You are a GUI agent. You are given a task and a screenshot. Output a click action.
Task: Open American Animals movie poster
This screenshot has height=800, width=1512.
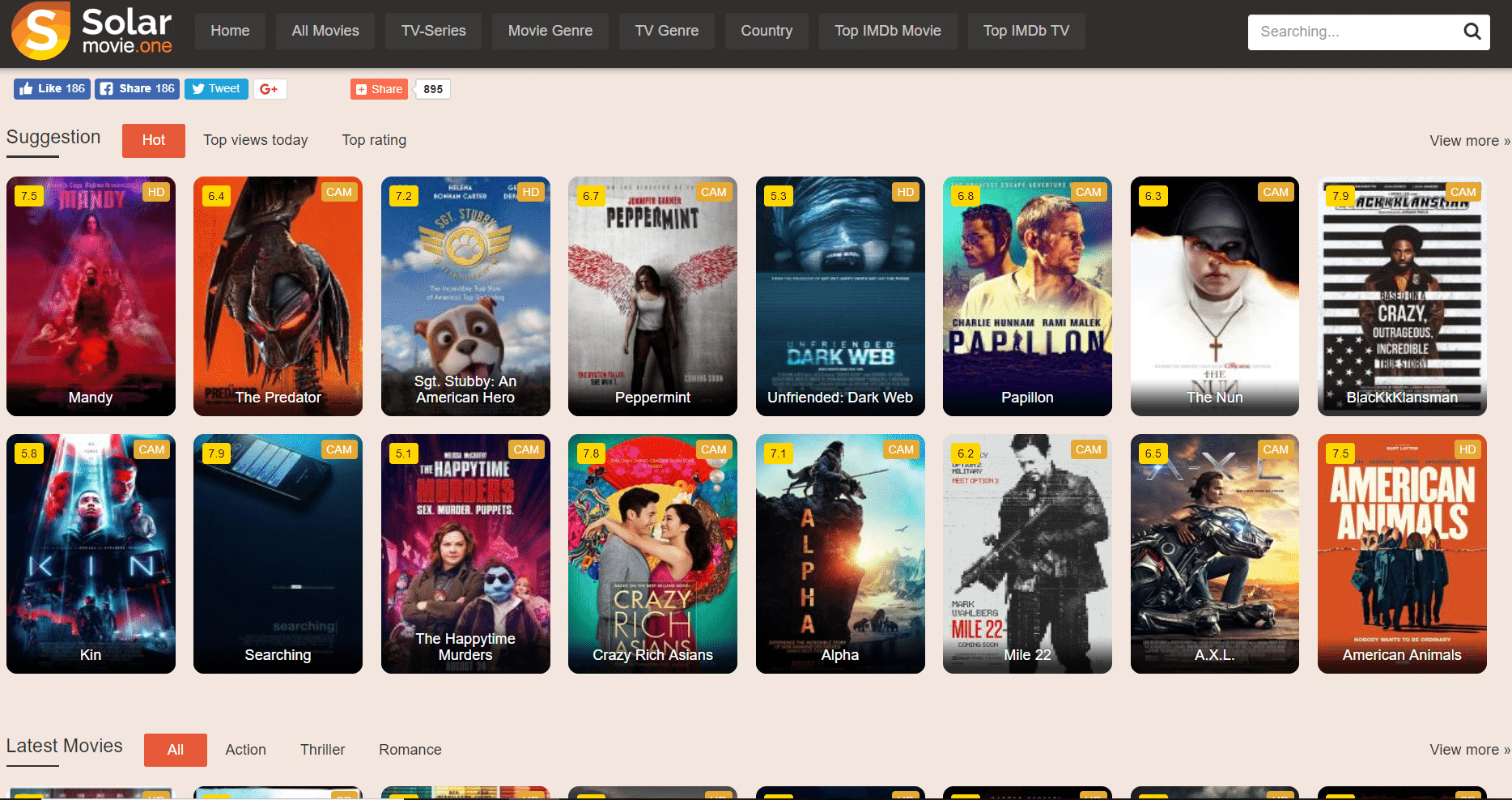click(1402, 554)
